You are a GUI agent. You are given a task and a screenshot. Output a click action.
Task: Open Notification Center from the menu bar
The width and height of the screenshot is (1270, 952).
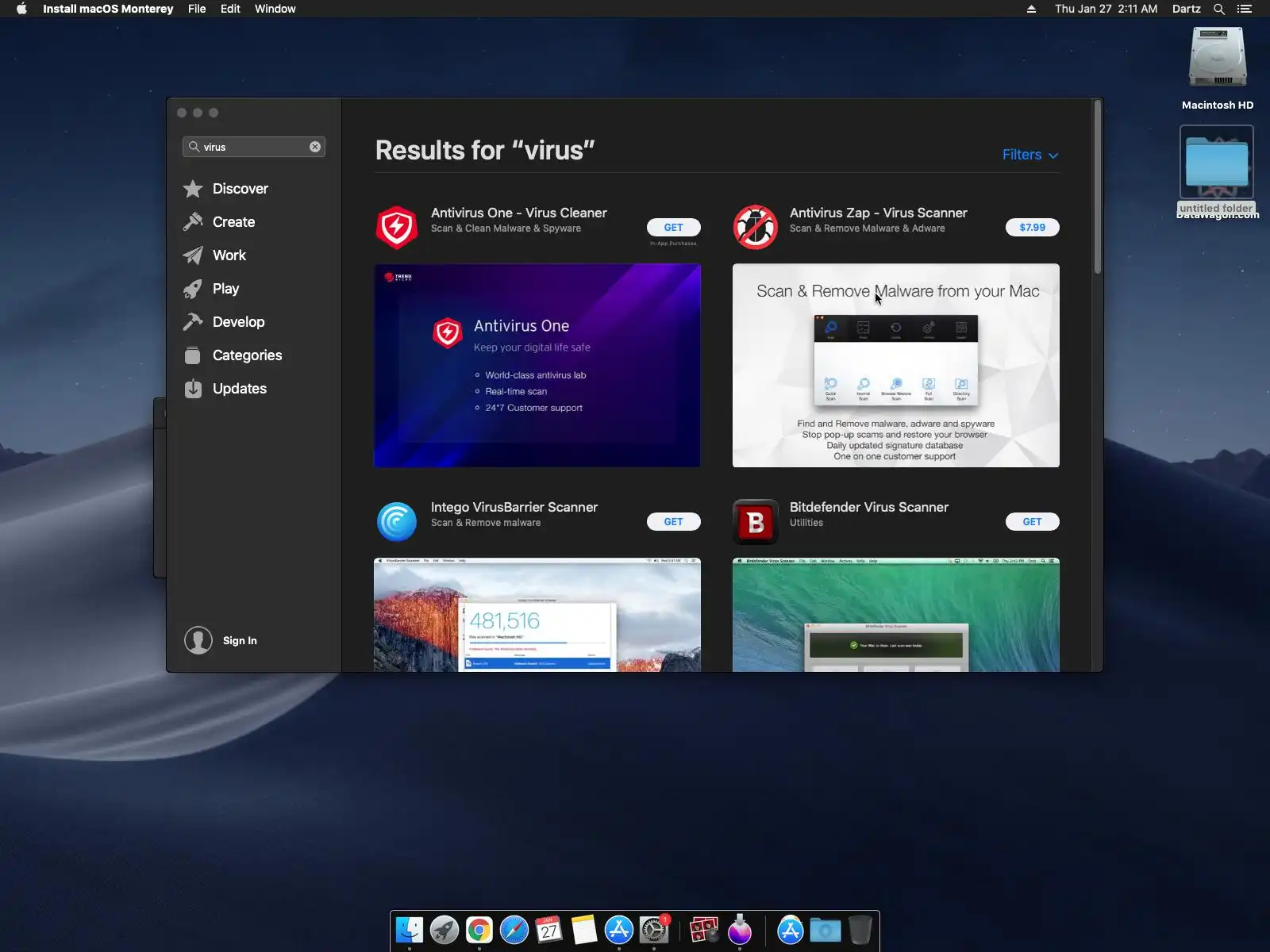click(x=1245, y=9)
